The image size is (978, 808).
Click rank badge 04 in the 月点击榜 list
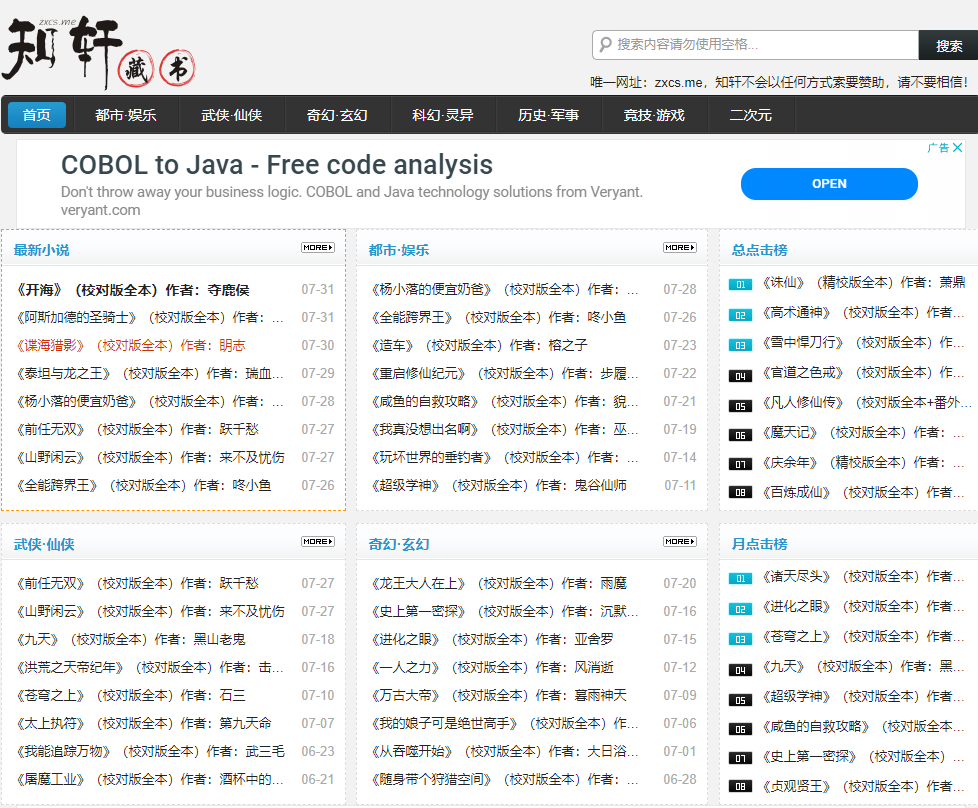[739, 668]
